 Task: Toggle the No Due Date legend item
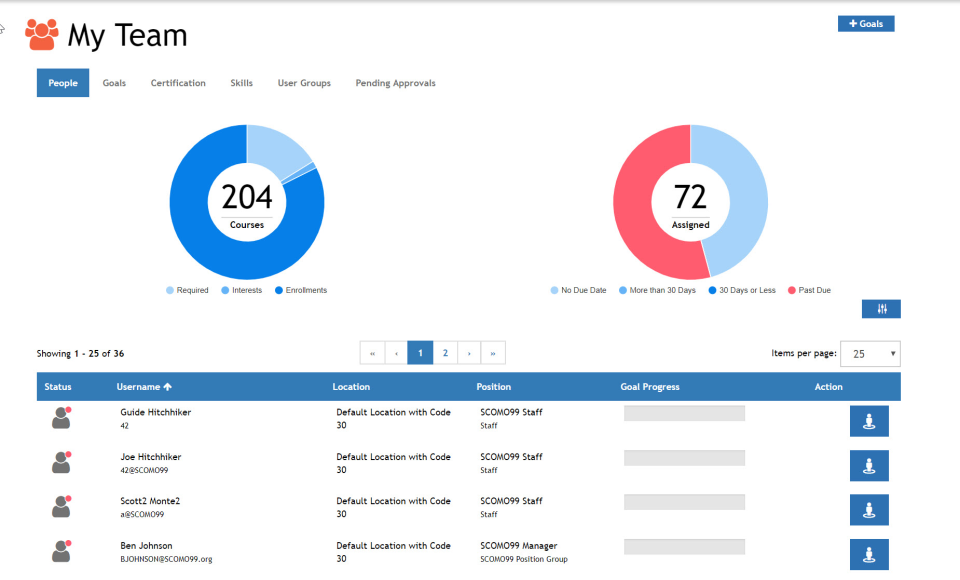tap(579, 290)
